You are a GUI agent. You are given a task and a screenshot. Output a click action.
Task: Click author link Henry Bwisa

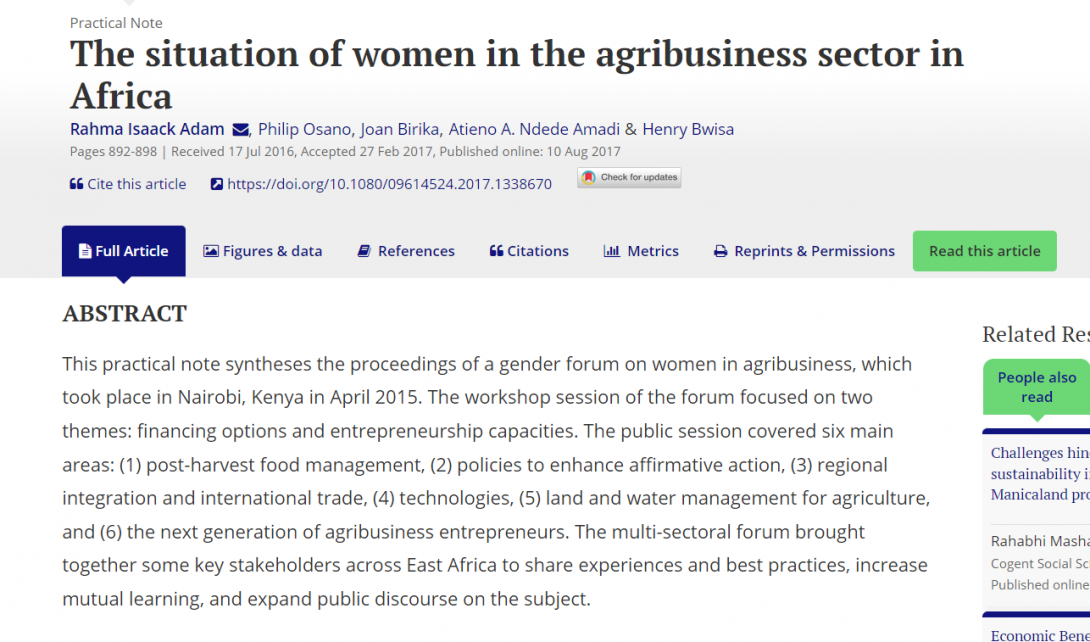pos(688,129)
